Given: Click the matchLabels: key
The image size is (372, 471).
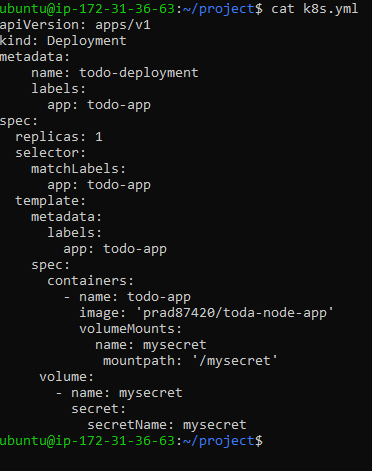Looking at the screenshot, I should (x=78, y=169).
